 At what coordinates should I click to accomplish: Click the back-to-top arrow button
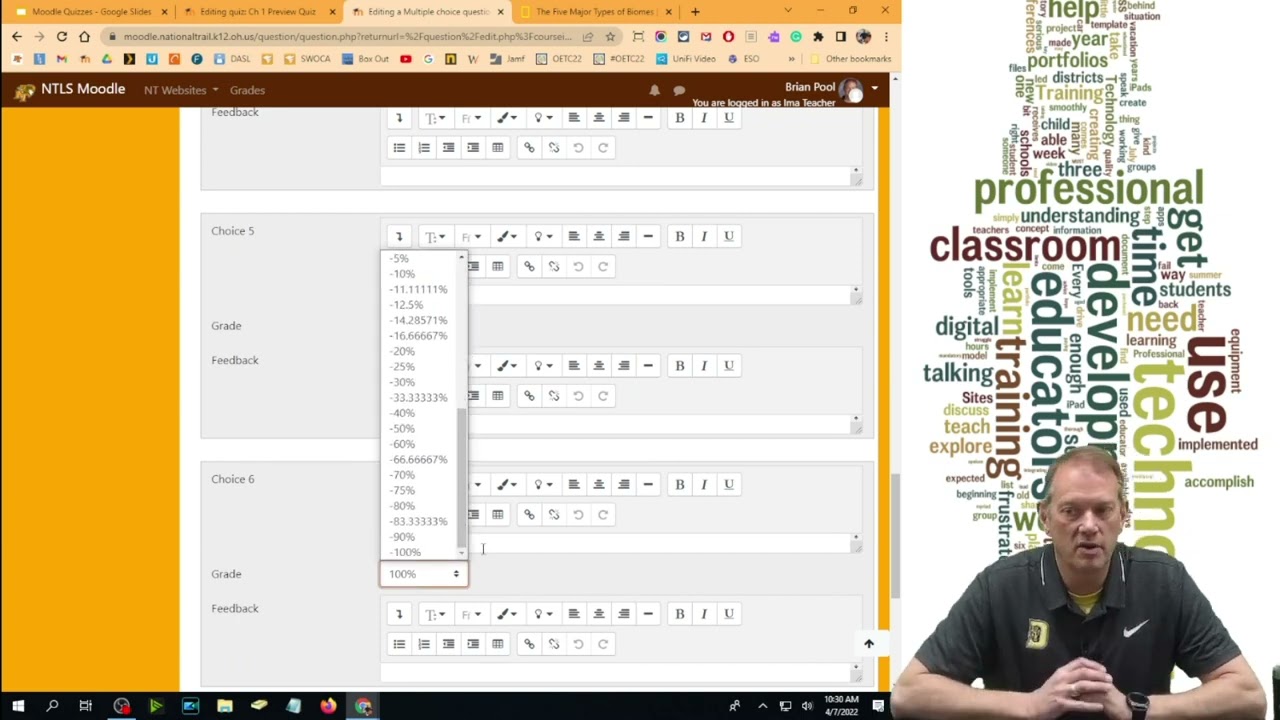tap(869, 644)
